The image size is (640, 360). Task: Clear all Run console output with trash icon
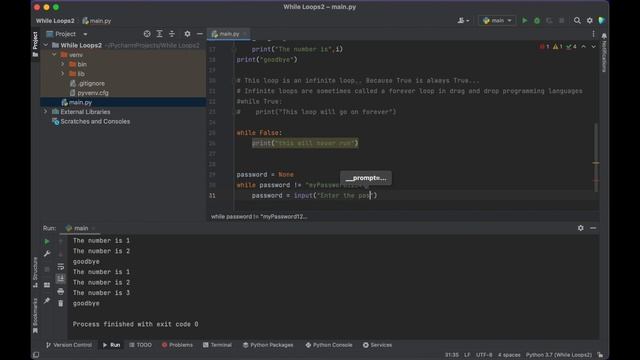pos(60,303)
